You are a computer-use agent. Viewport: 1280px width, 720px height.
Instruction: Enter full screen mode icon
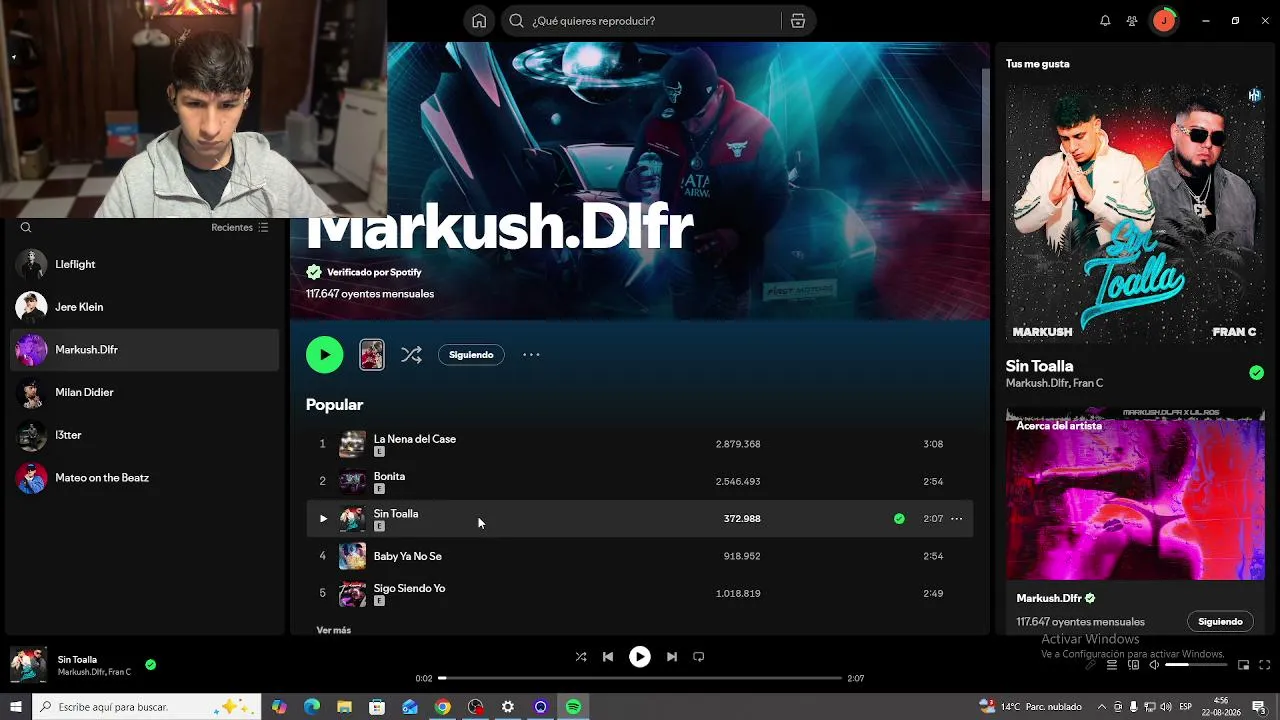(x=1265, y=665)
